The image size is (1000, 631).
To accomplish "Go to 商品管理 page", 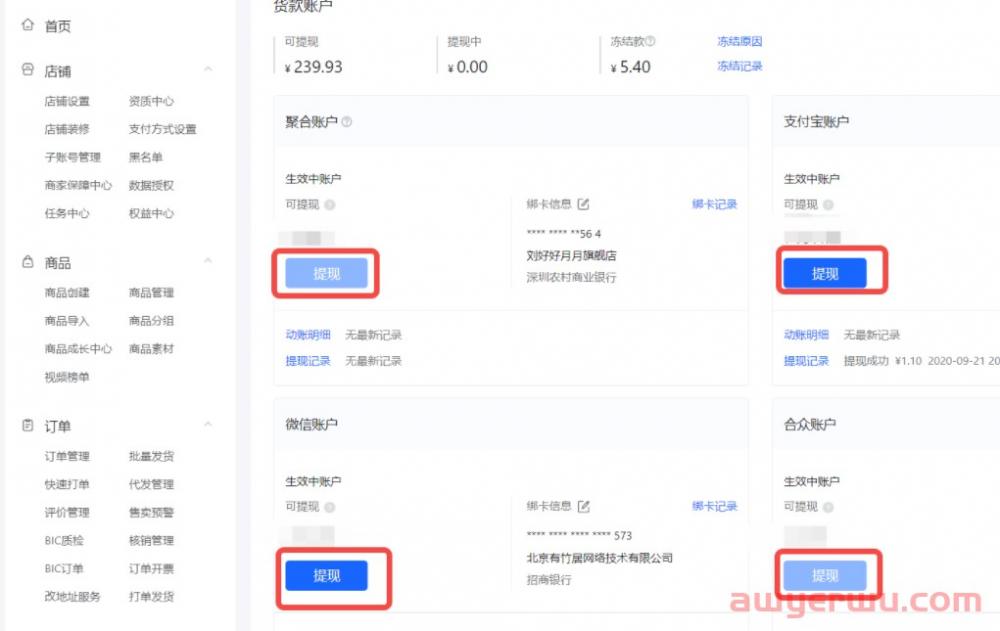I will pos(151,293).
